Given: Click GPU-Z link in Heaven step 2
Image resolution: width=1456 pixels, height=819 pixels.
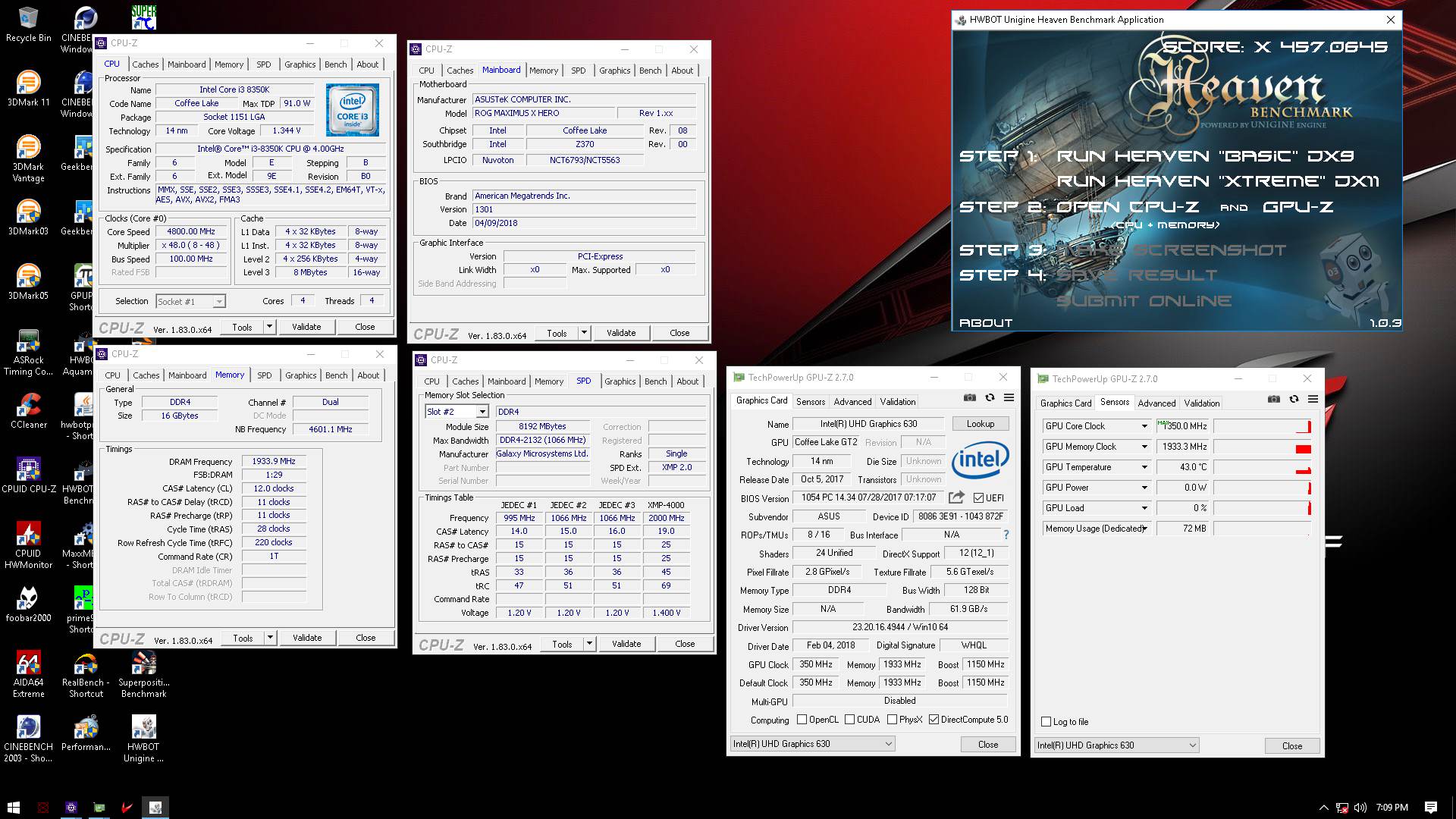Looking at the screenshot, I should point(1298,207).
